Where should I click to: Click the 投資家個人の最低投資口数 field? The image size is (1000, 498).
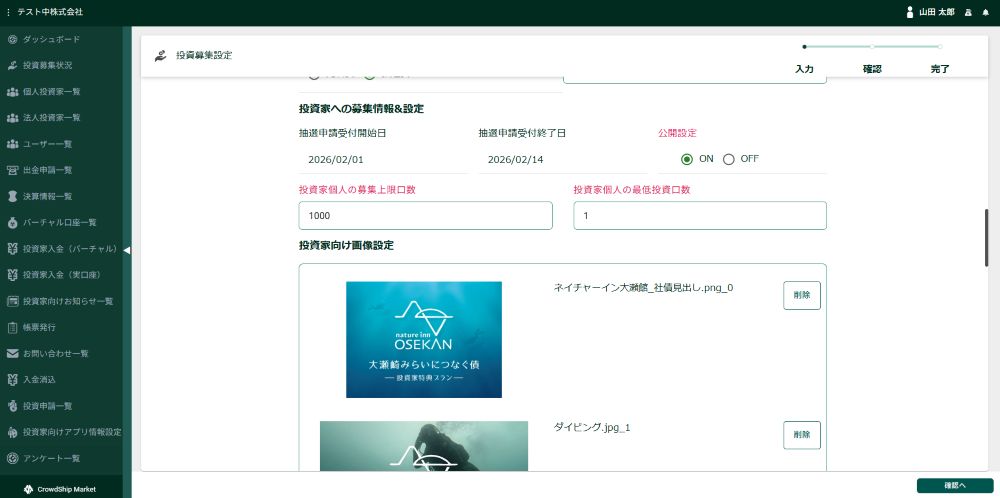(x=700, y=216)
